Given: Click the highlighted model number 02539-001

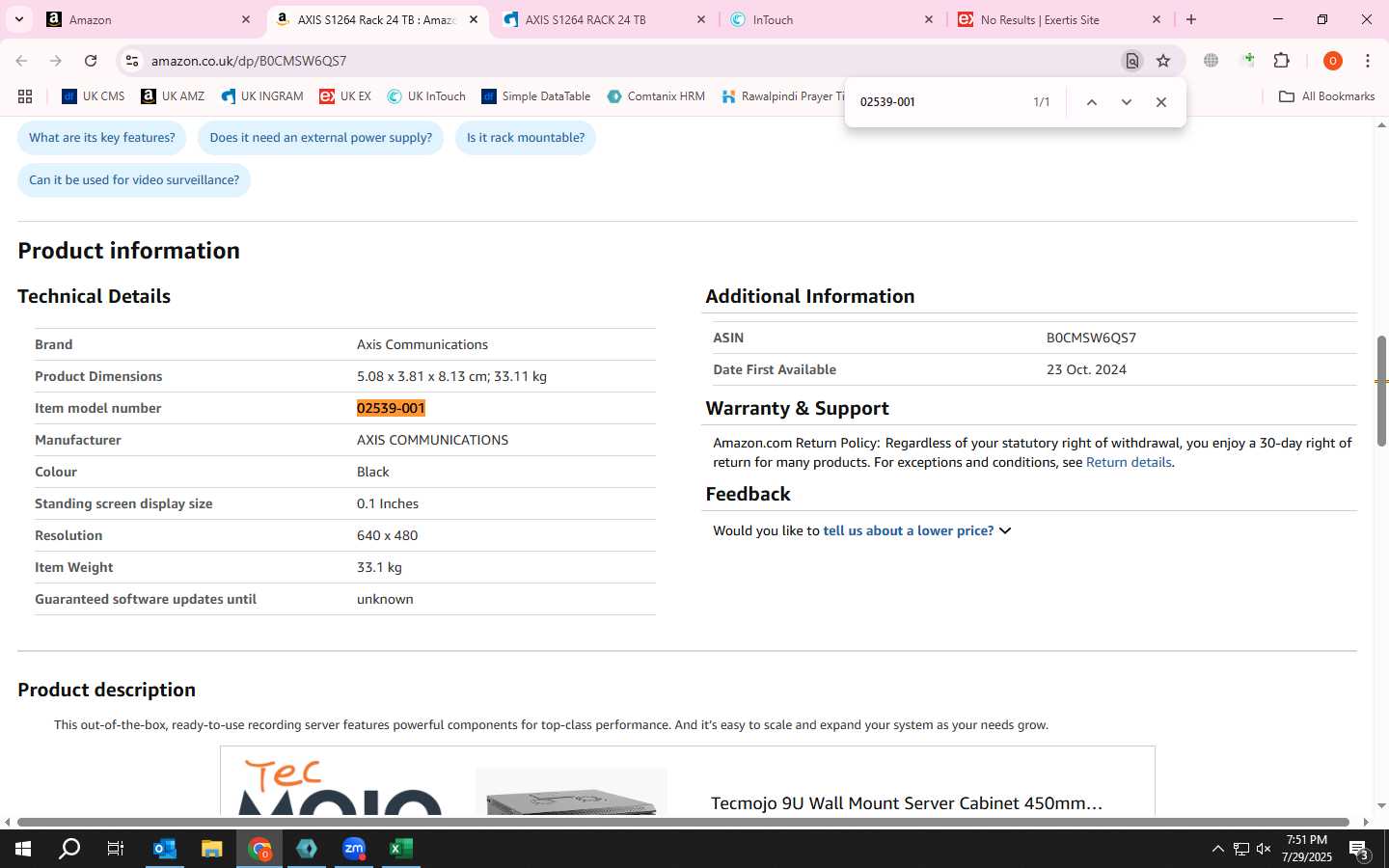Looking at the screenshot, I should click(x=391, y=408).
